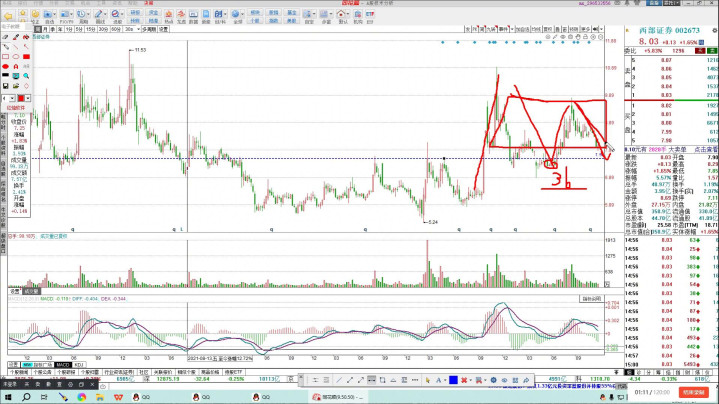Image resolution: width=719 pixels, height=404 pixels.
Task: Select the red pen tool in the palette
Action: (16, 37)
